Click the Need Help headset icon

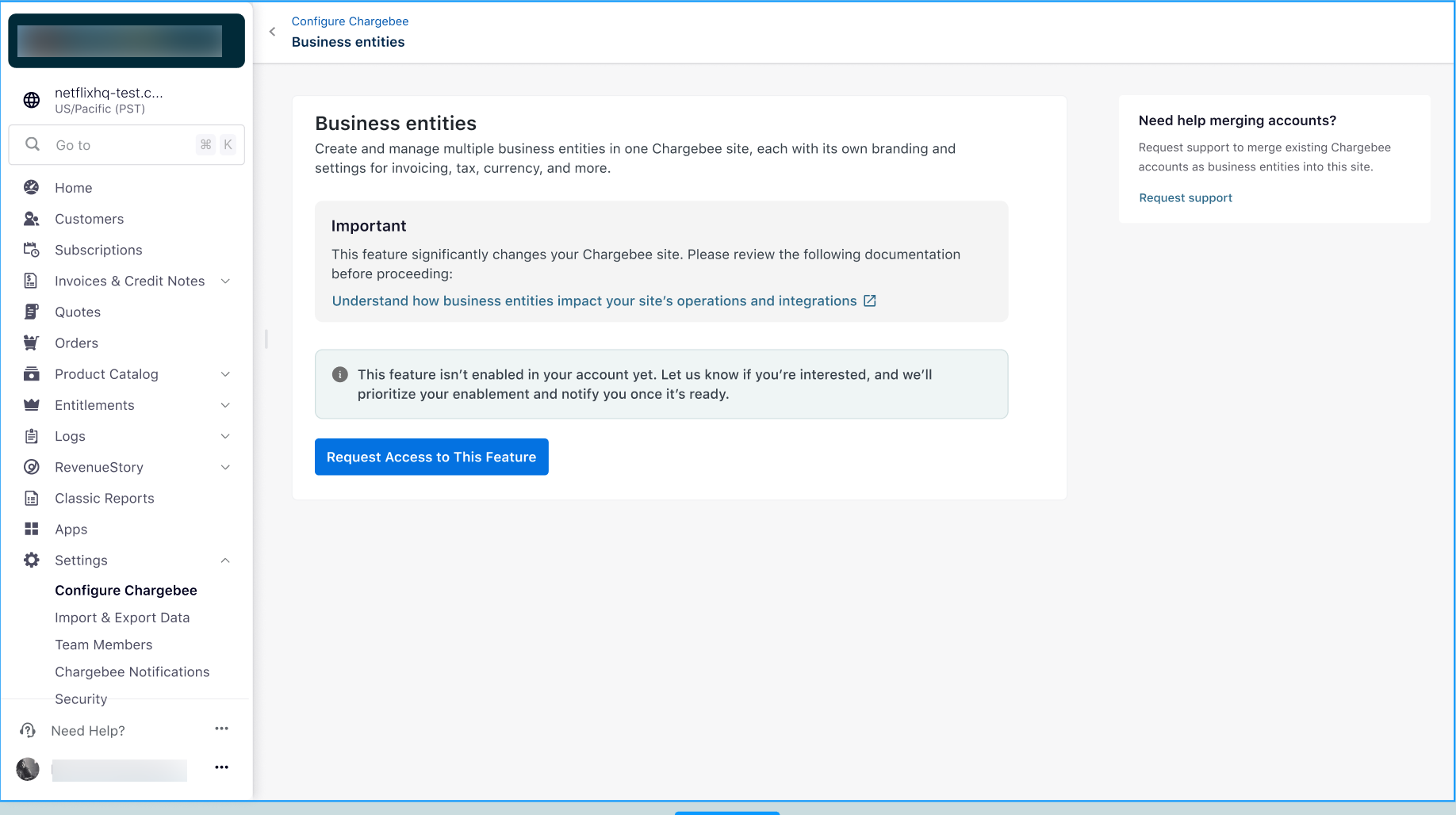28,730
